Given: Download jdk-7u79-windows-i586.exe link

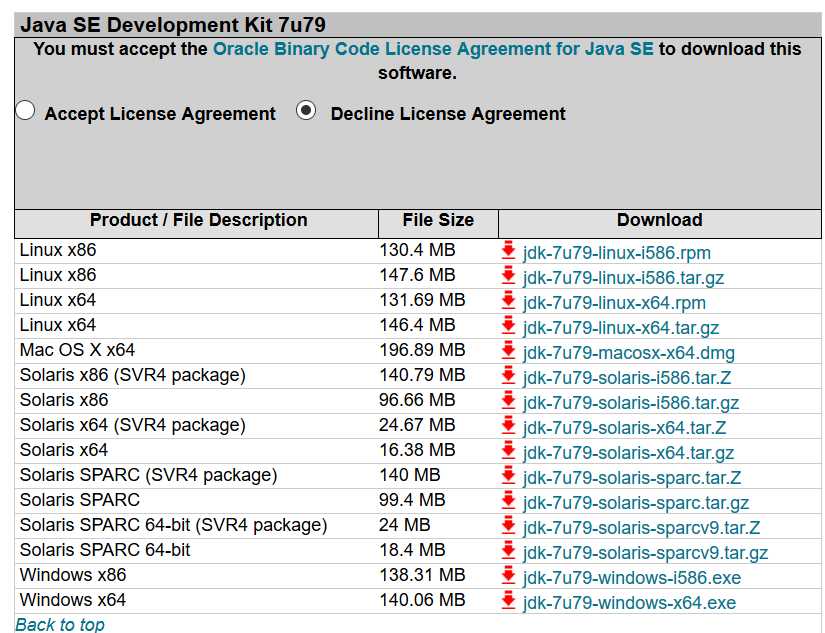Looking at the screenshot, I should pos(632,578).
